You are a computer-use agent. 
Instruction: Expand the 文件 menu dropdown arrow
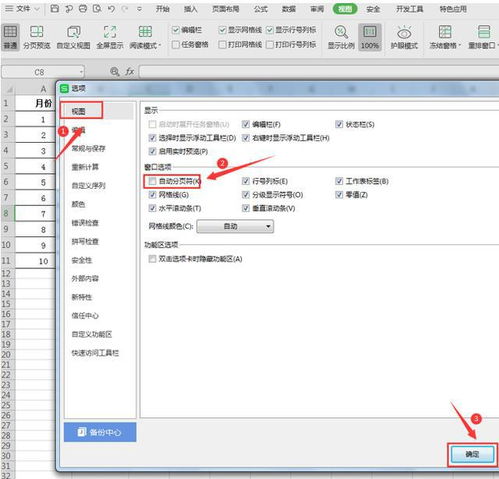pyautogui.click(x=37, y=9)
